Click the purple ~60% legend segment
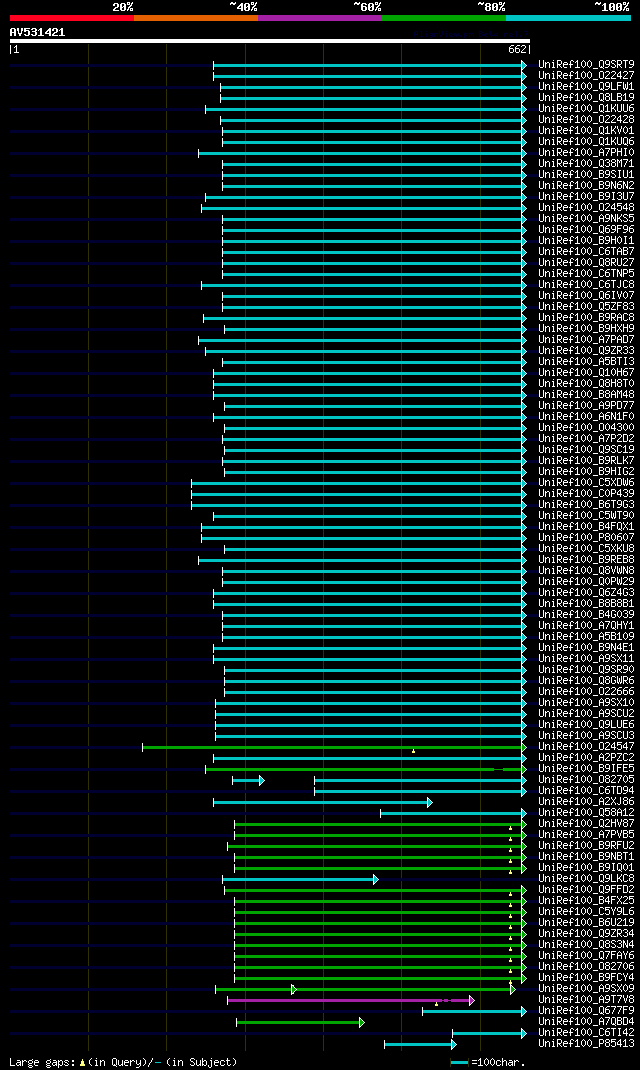 point(320,18)
